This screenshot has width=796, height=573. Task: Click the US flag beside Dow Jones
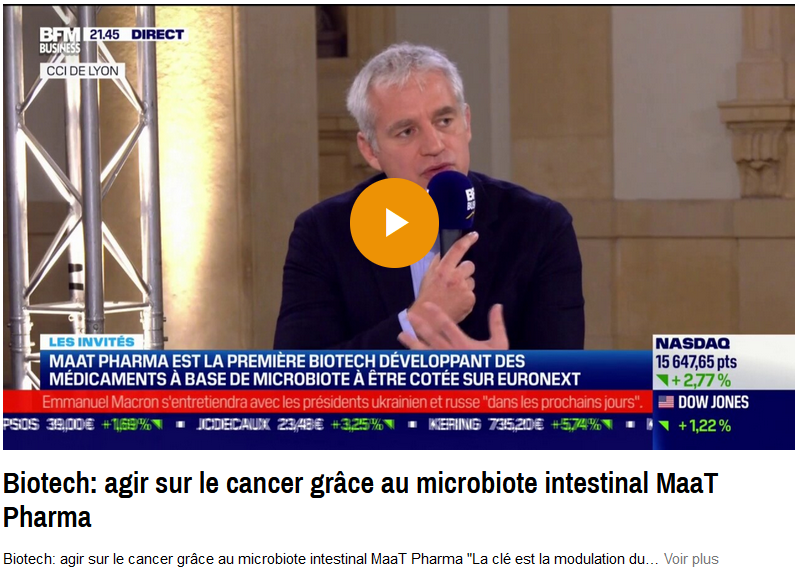(666, 402)
